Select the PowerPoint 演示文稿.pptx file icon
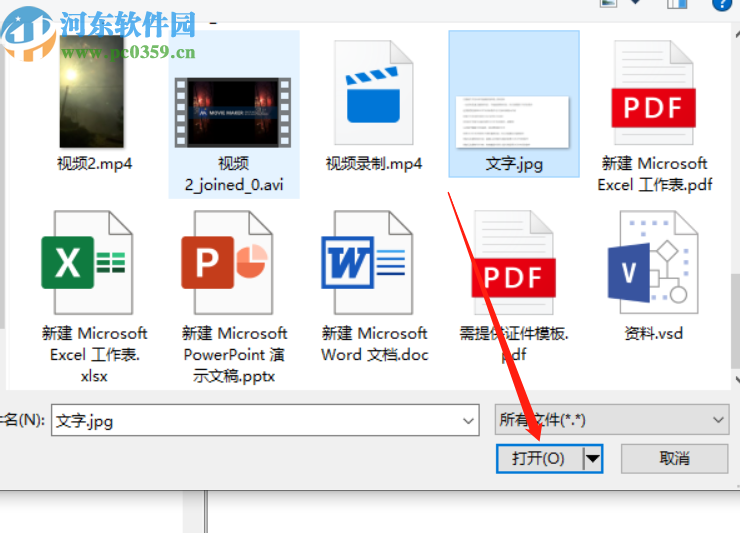 coord(227,262)
